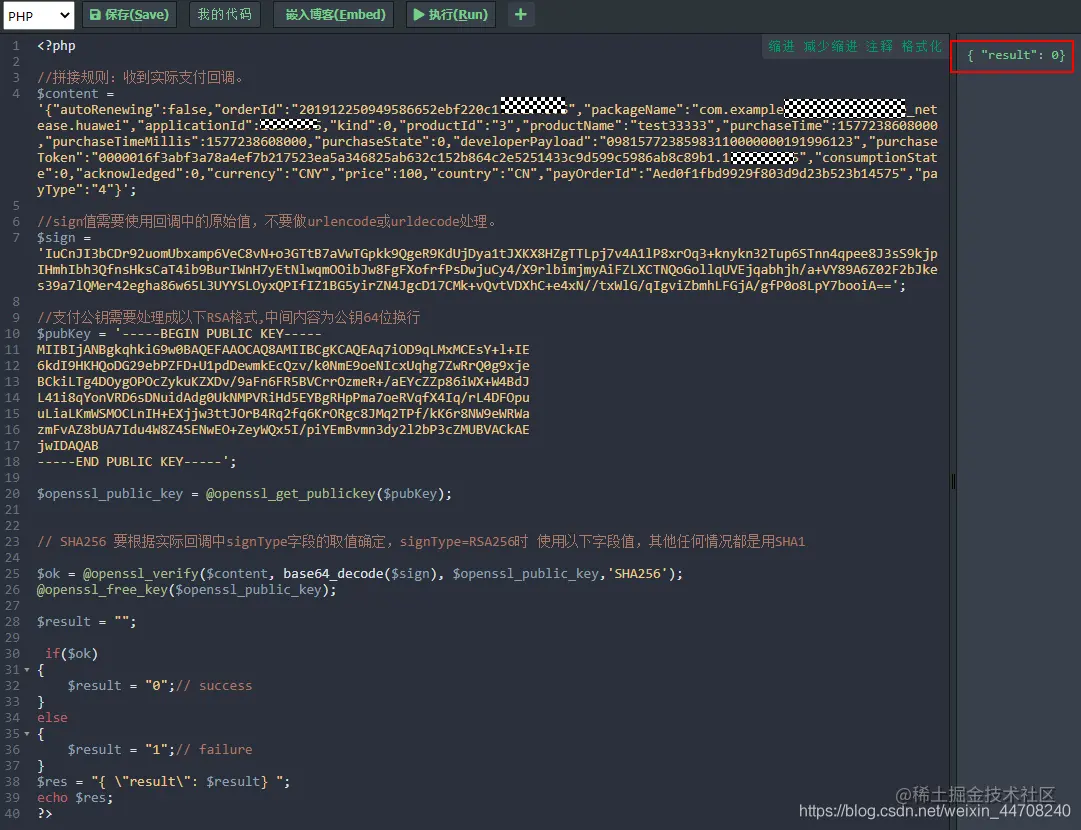The width and height of the screenshot is (1081, 830).
Task: Open the PHP language dropdown
Action: 39,15
